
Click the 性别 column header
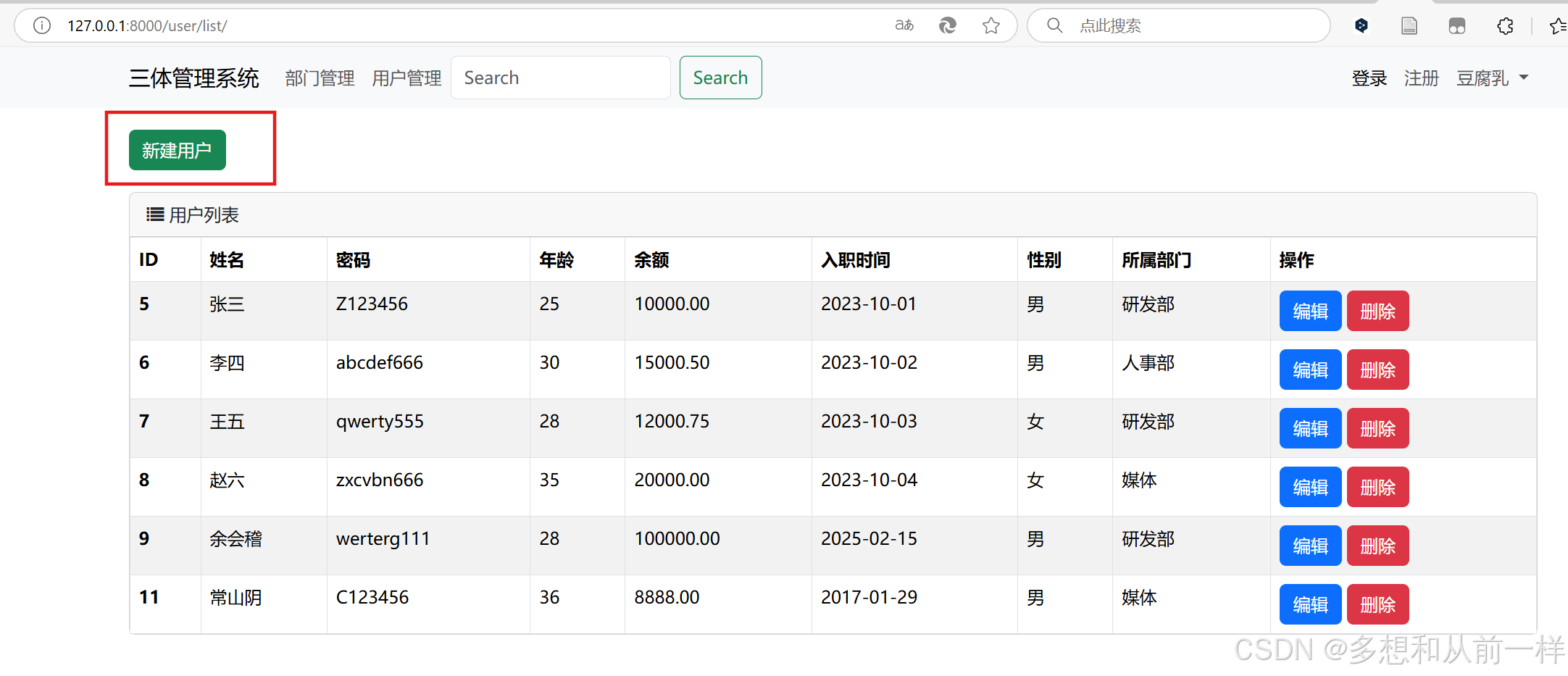click(1044, 260)
